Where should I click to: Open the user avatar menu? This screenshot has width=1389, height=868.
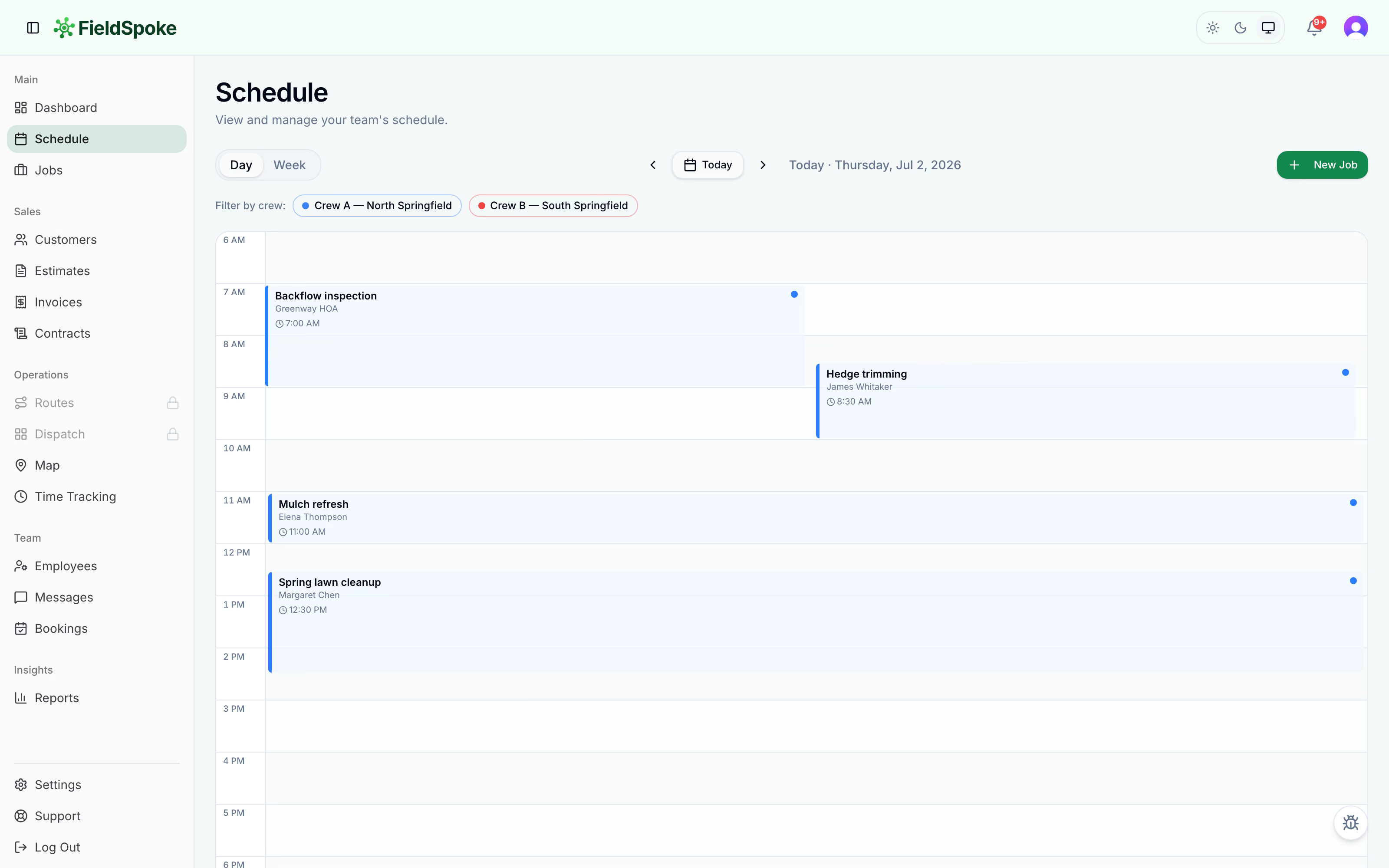point(1356,27)
